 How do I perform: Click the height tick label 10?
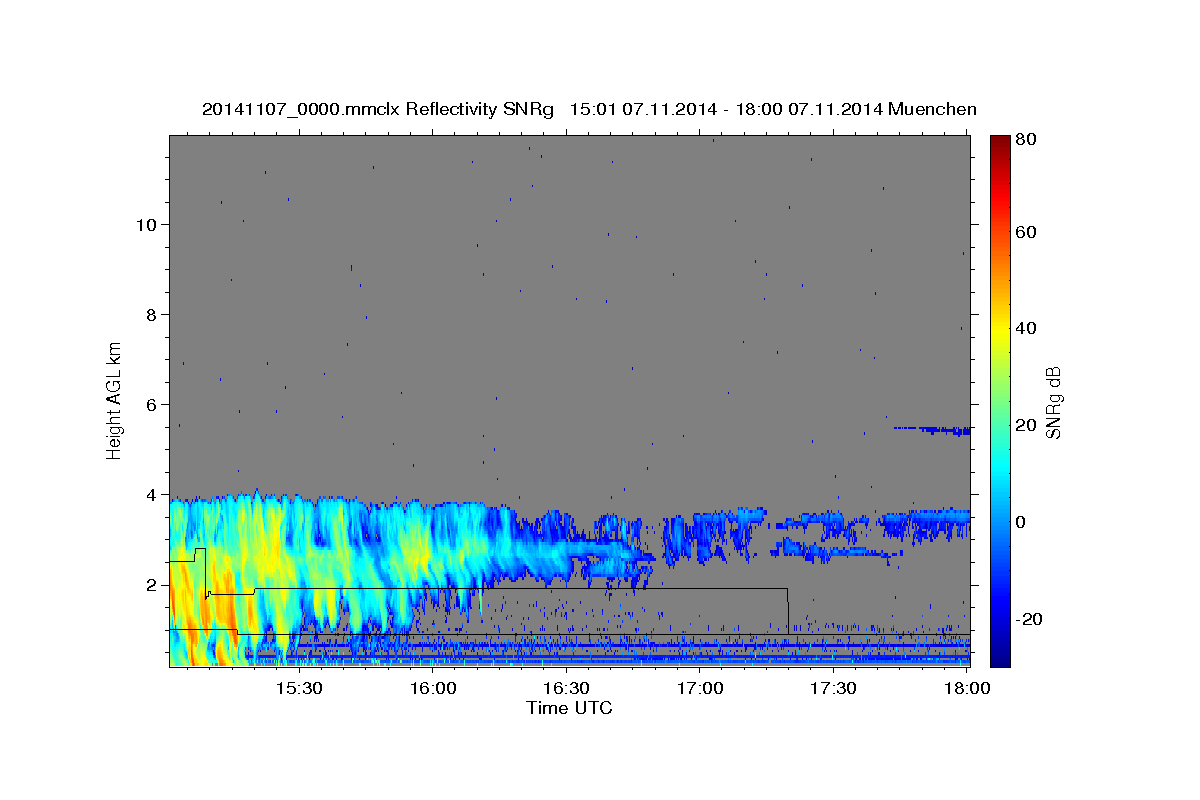point(145,224)
